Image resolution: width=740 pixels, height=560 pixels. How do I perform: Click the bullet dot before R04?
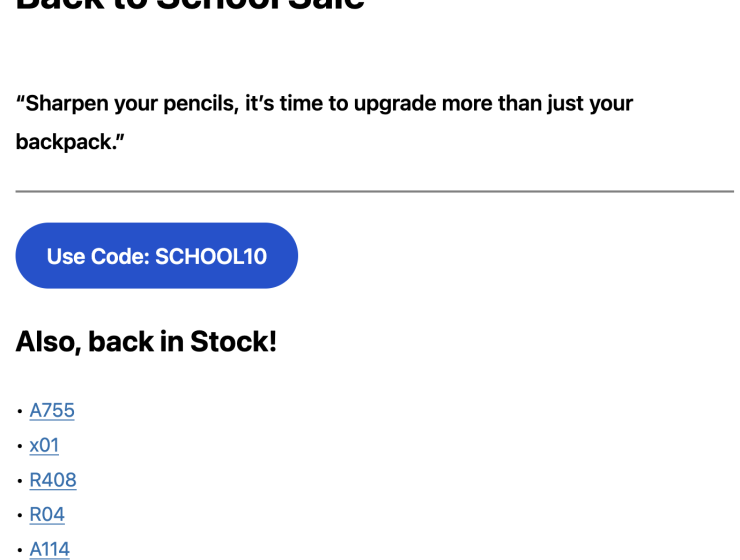[20, 515]
